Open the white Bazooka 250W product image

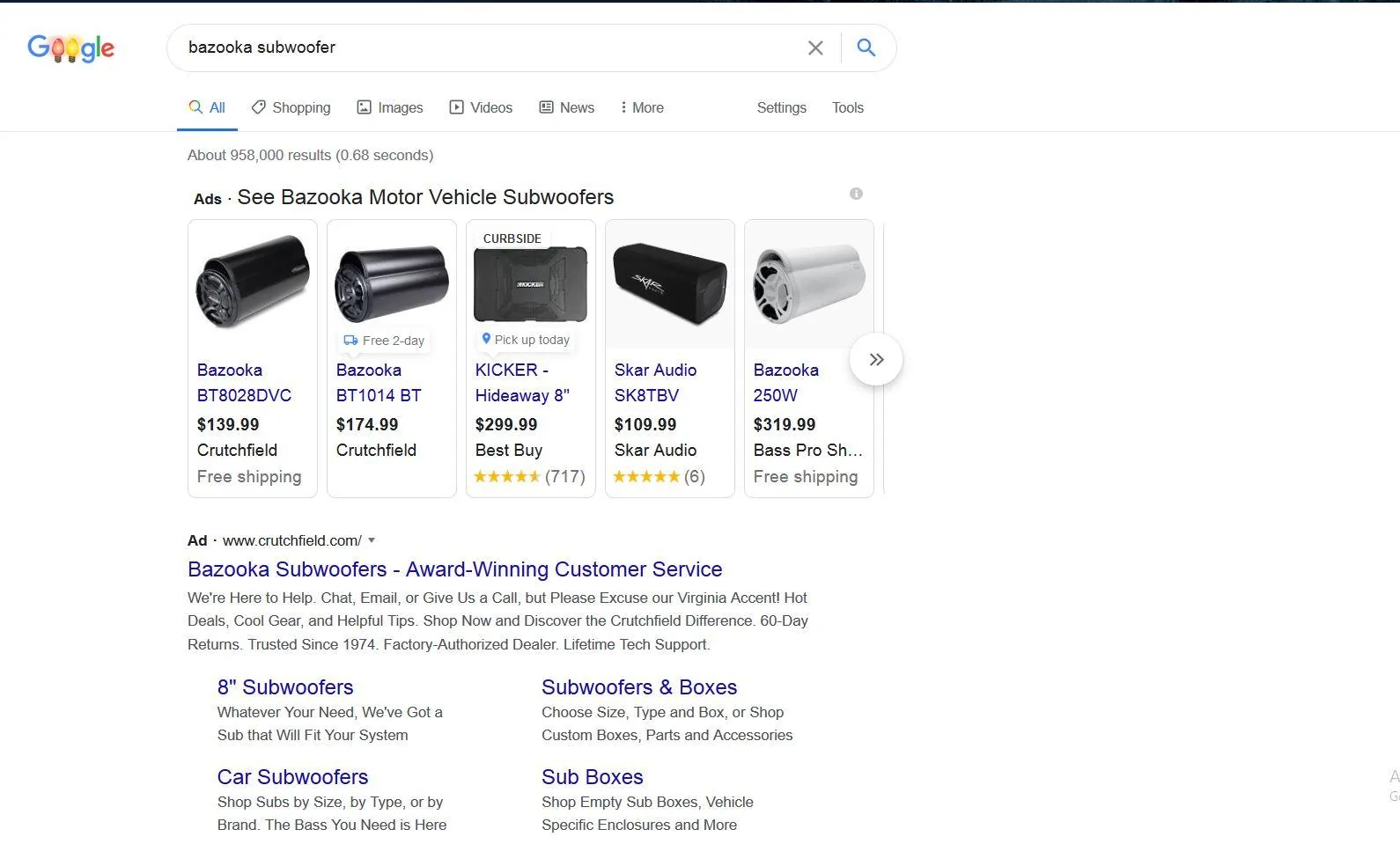point(809,284)
